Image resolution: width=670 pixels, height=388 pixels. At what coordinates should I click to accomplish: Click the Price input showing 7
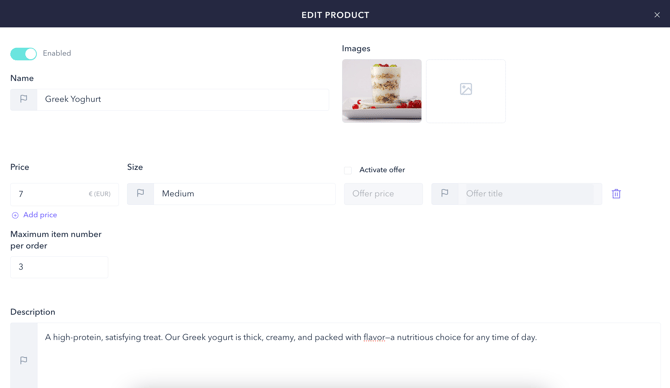[49, 194]
